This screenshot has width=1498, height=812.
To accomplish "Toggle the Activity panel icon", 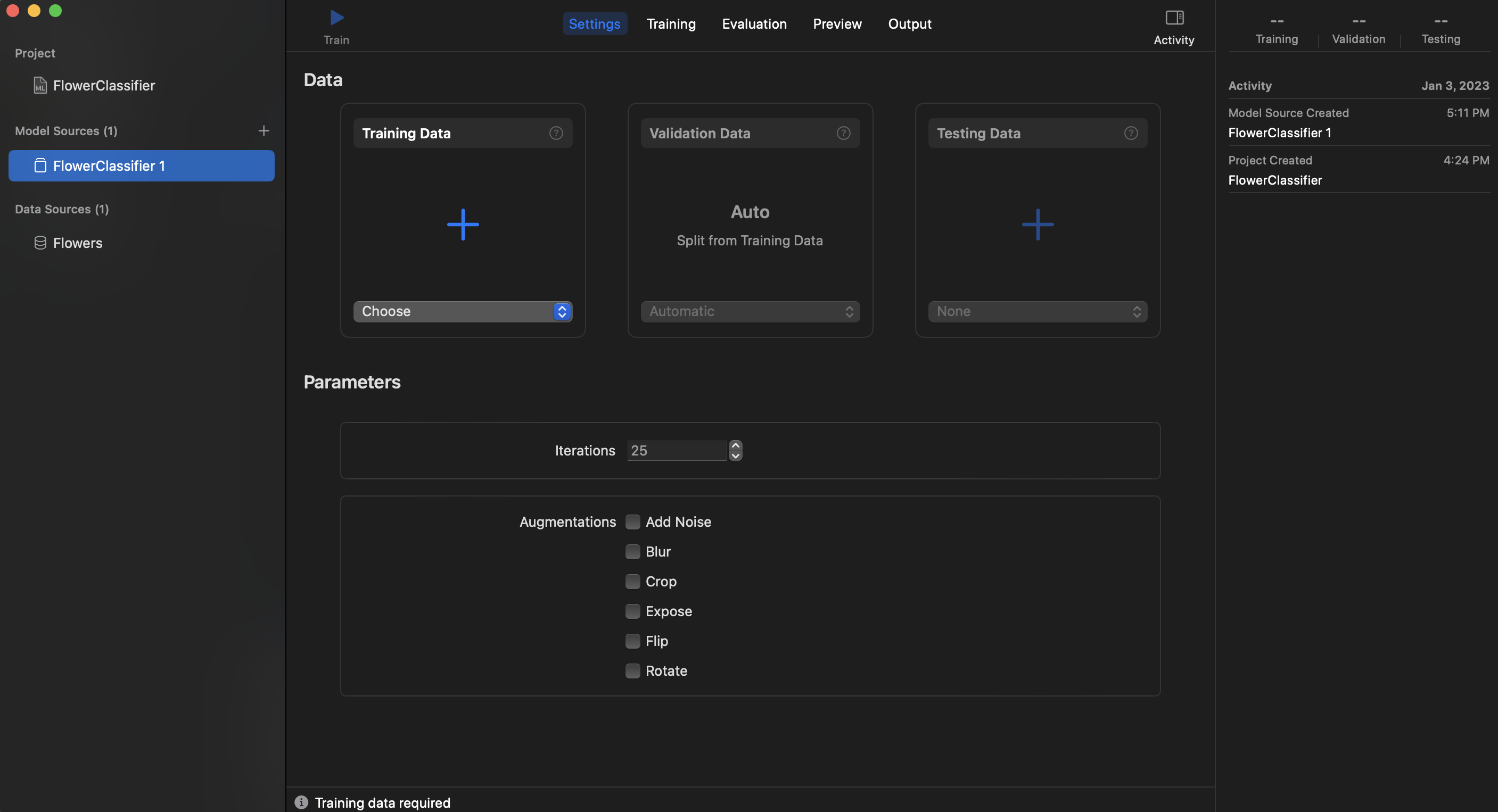I will 1174,18.
